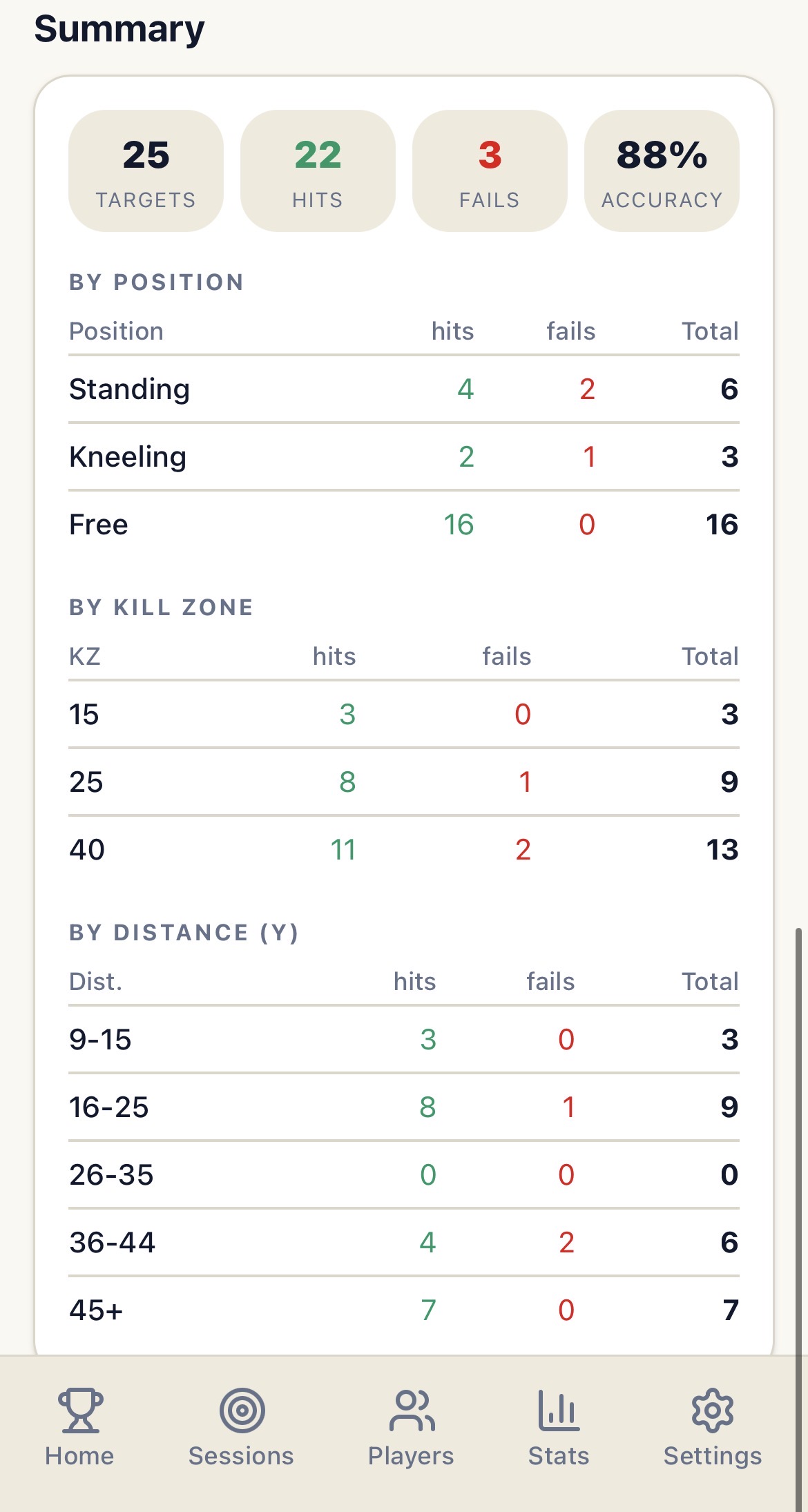Image resolution: width=808 pixels, height=1512 pixels.
Task: Switch to the Stats tab label
Action: 559,1455
